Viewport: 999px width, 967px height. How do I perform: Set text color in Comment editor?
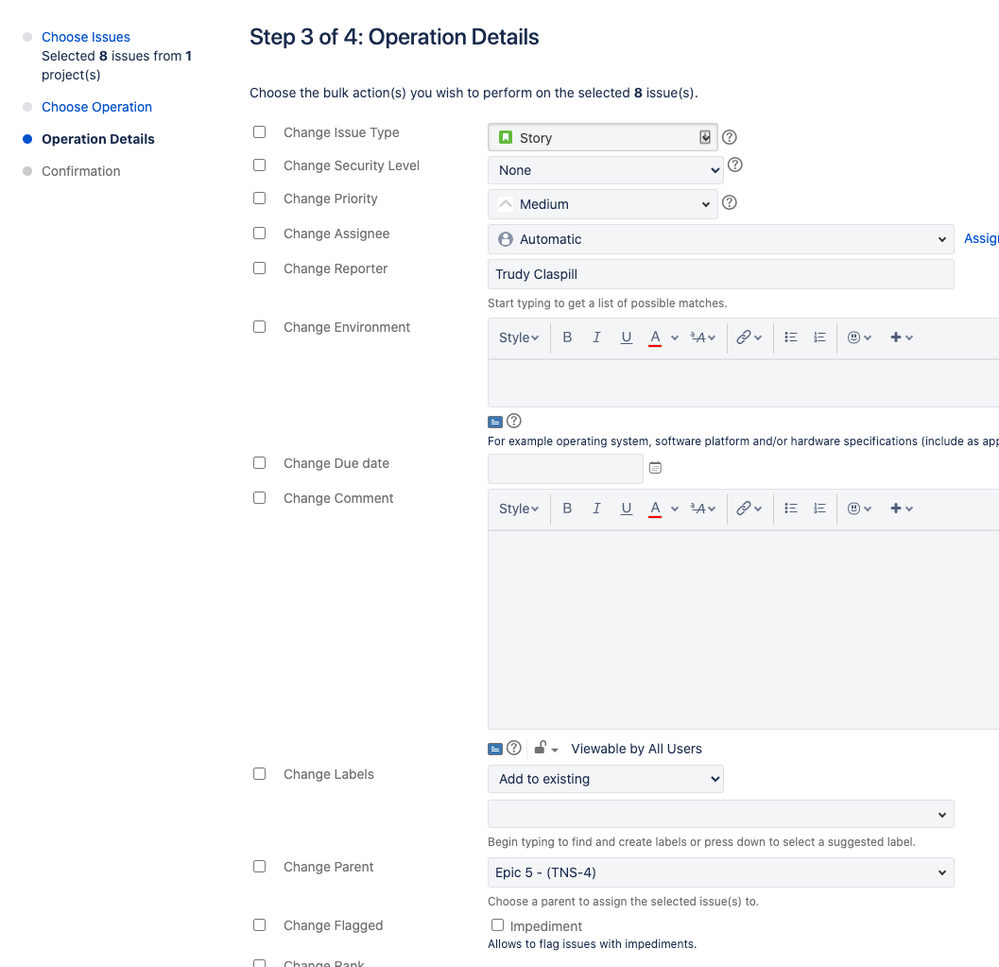coord(654,508)
